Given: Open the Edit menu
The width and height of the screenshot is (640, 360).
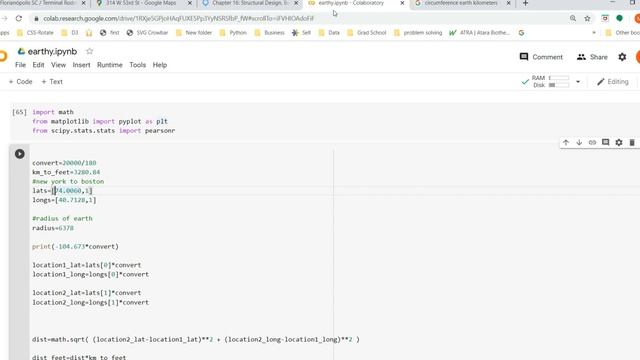Looking at the screenshot, I should pyautogui.click(x=38, y=65).
